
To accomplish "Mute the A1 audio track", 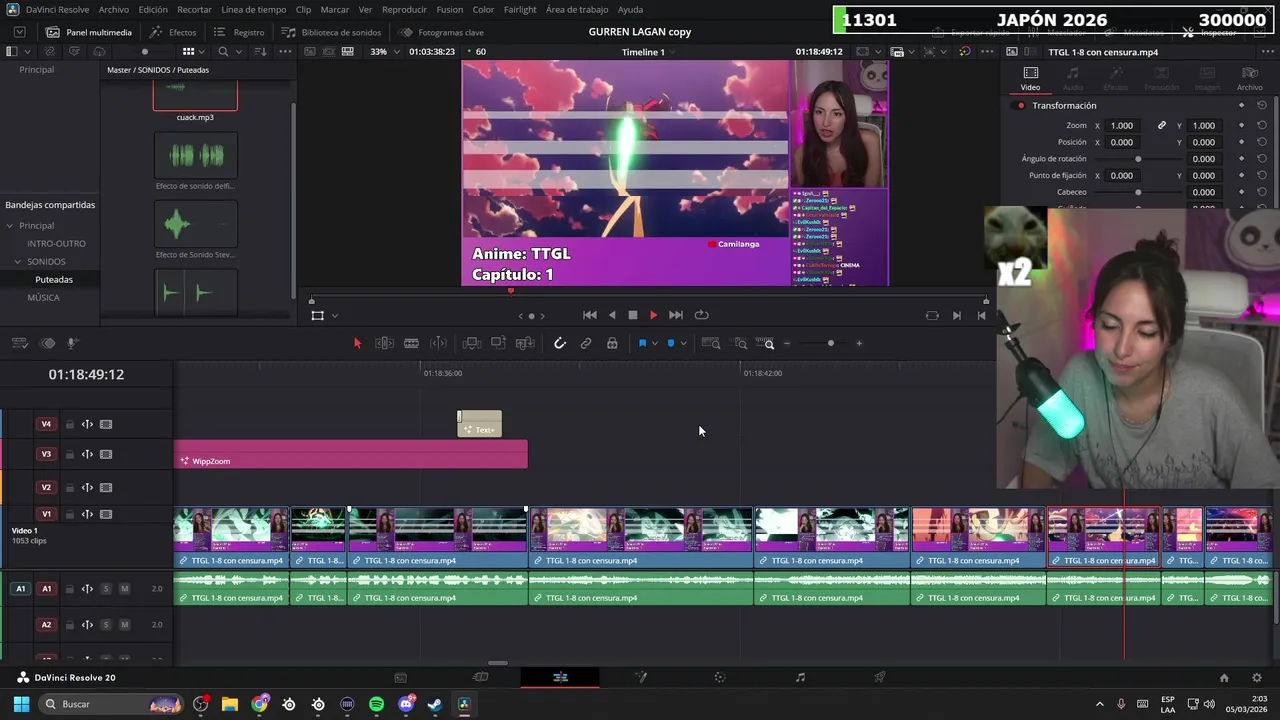I will (x=125, y=589).
